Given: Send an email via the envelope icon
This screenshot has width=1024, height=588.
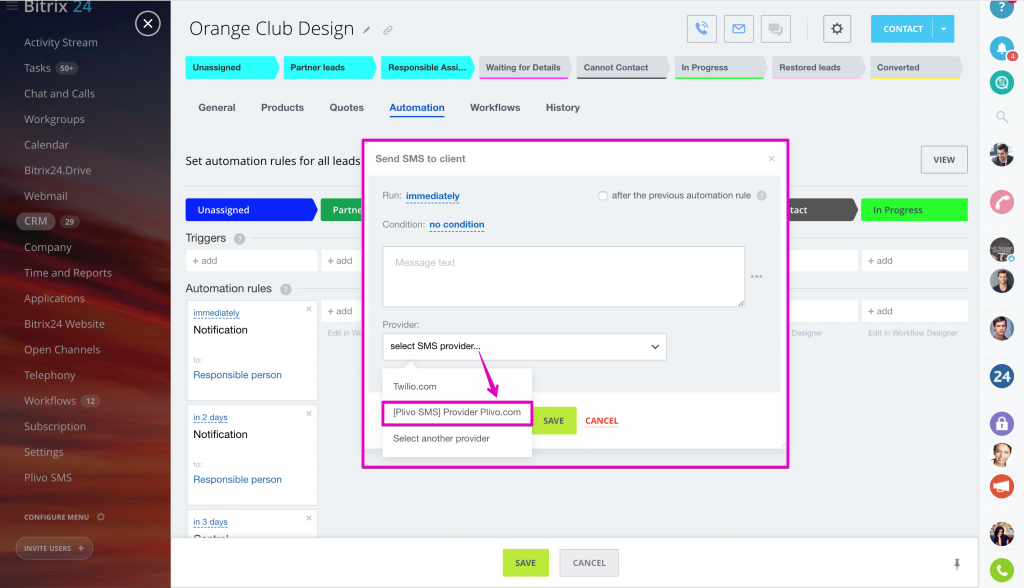Looking at the screenshot, I should 739,29.
